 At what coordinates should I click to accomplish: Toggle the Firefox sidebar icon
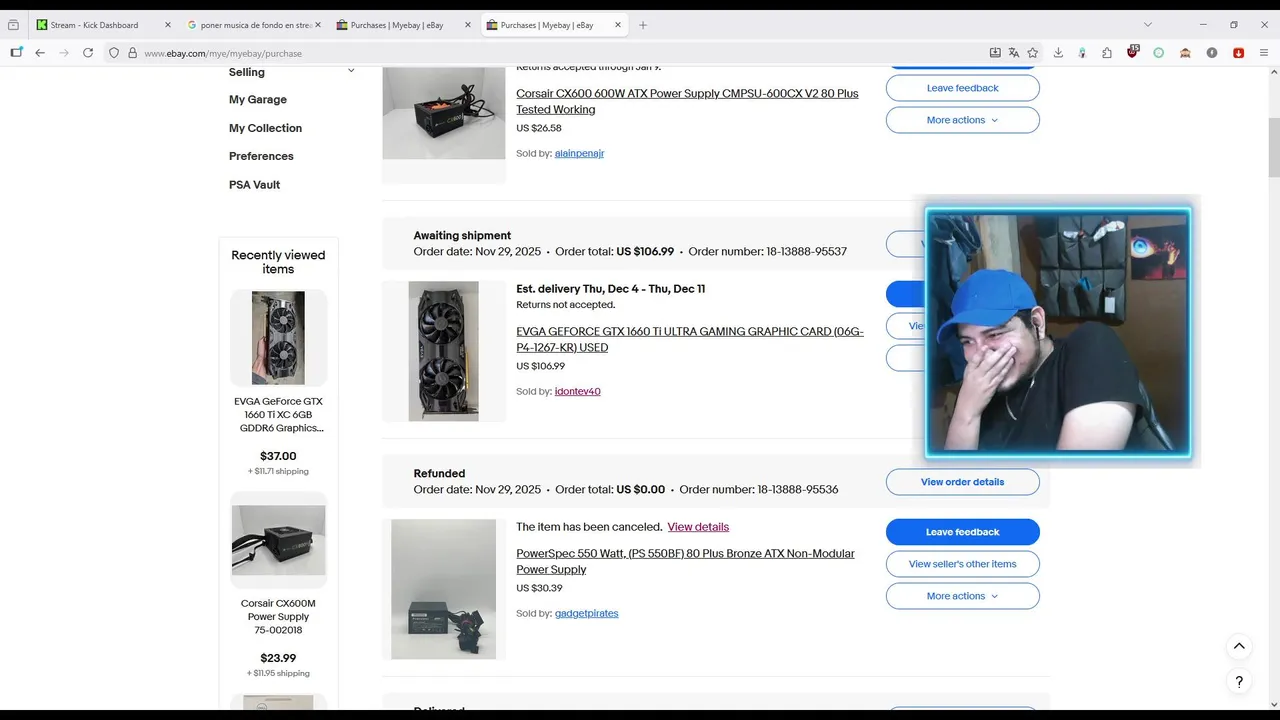16,53
